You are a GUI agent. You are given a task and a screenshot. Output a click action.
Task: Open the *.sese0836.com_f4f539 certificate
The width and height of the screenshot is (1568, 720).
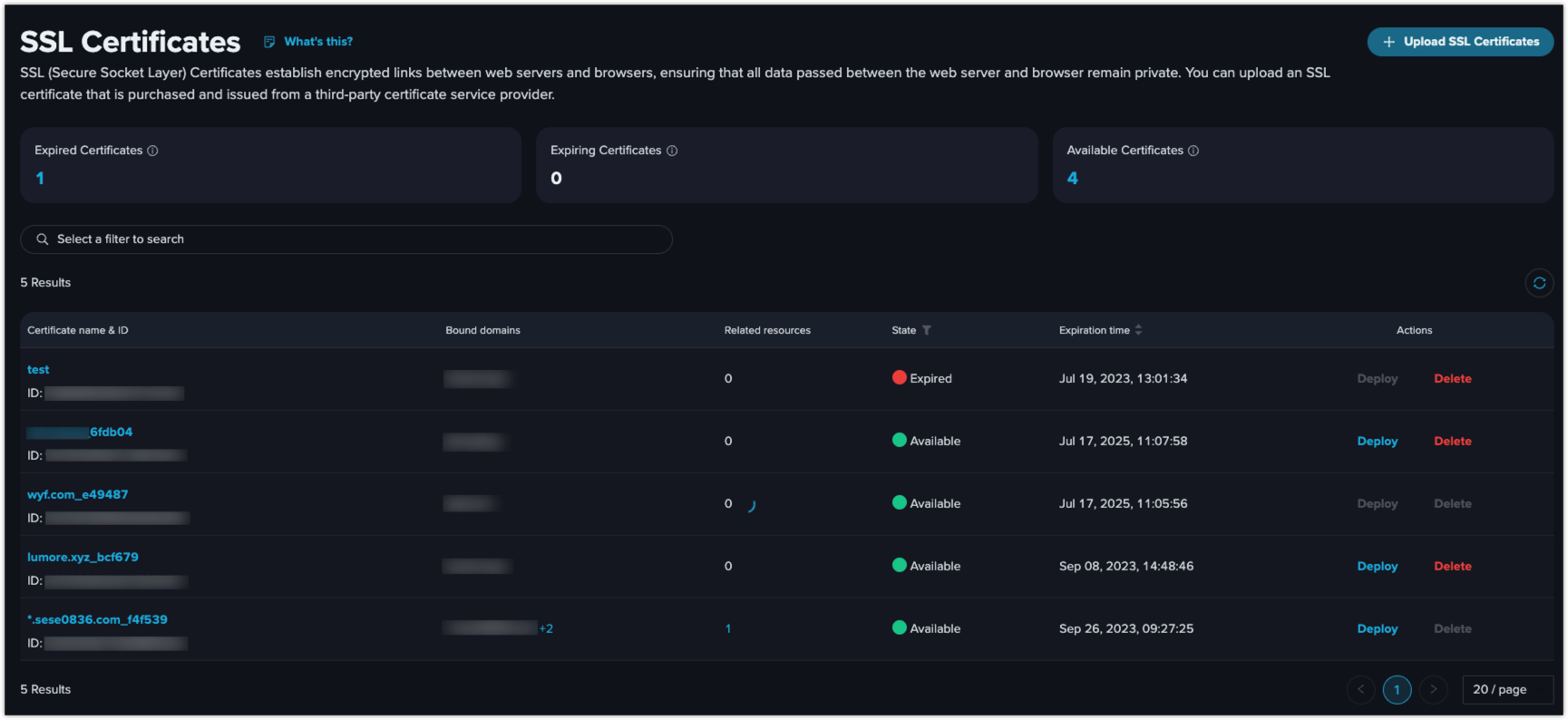(x=97, y=619)
